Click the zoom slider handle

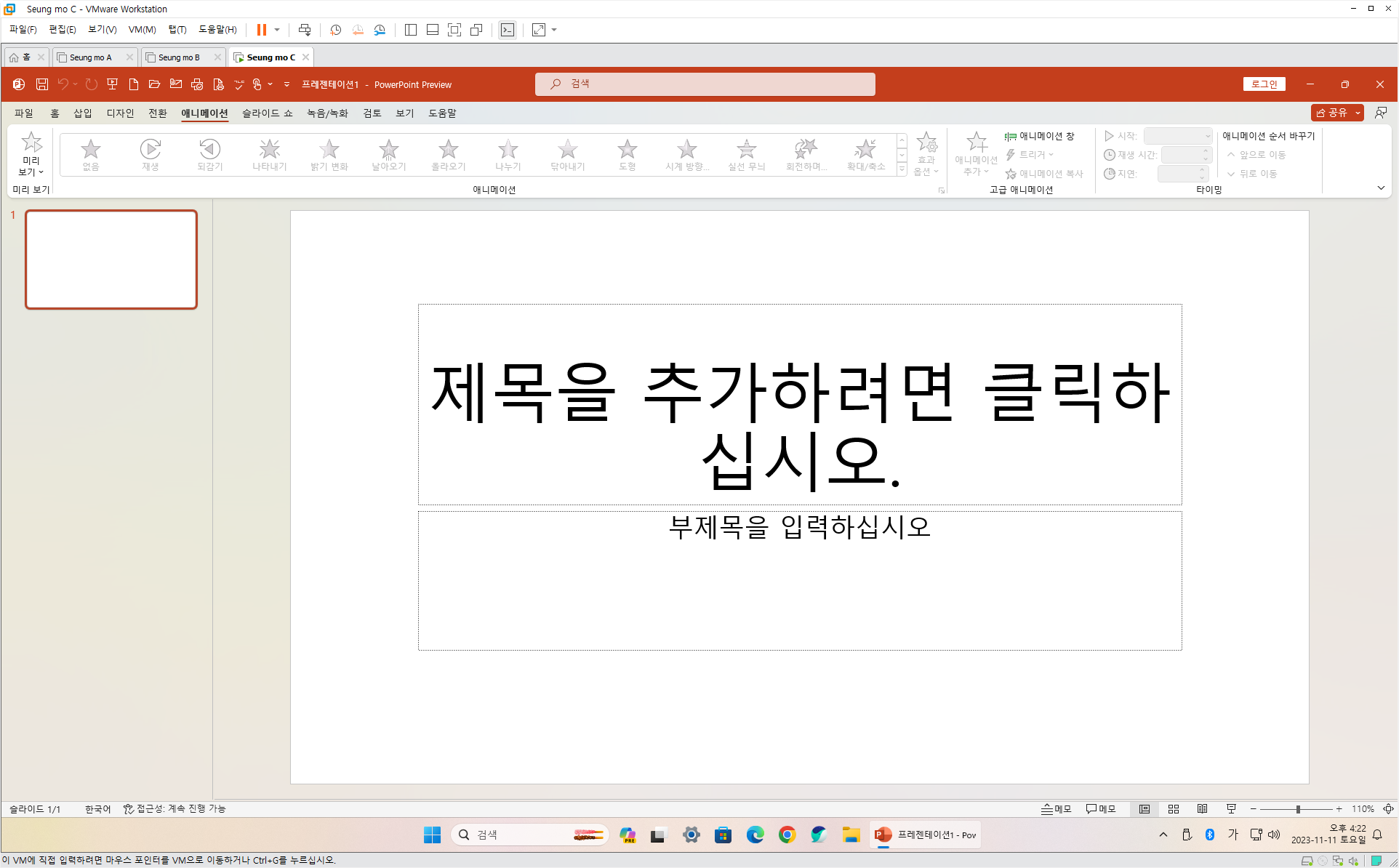[x=1298, y=809]
